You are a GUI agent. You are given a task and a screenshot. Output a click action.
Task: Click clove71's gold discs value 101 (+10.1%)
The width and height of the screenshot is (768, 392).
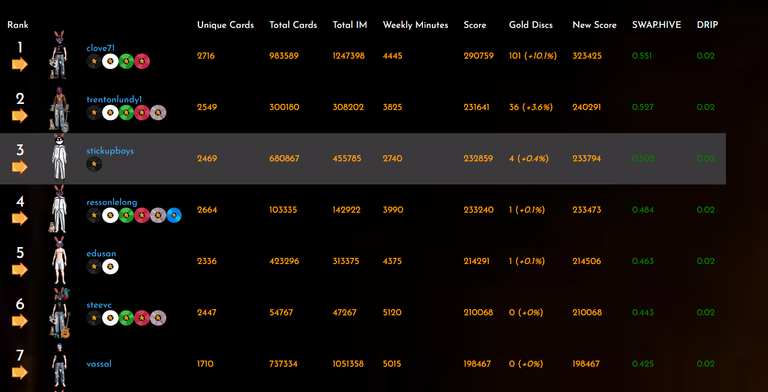pos(533,56)
